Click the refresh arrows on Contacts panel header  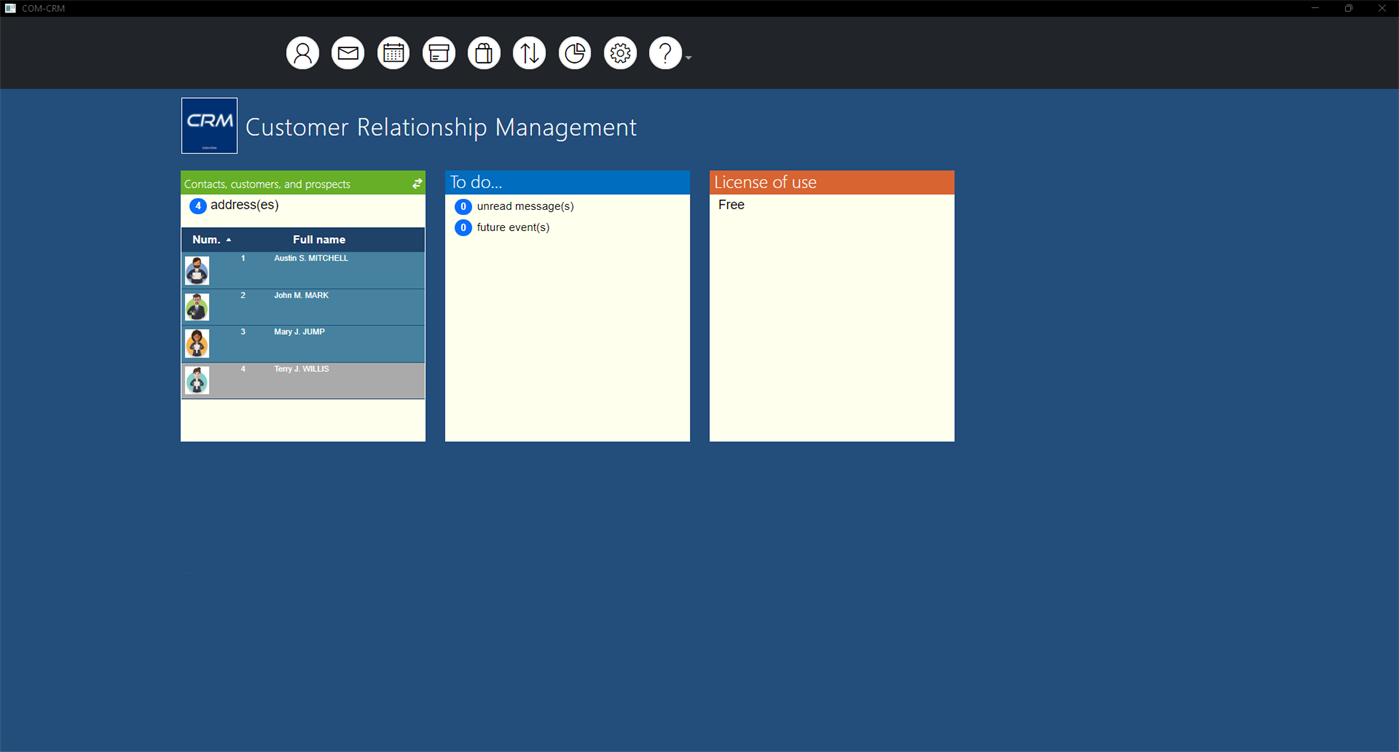click(416, 183)
